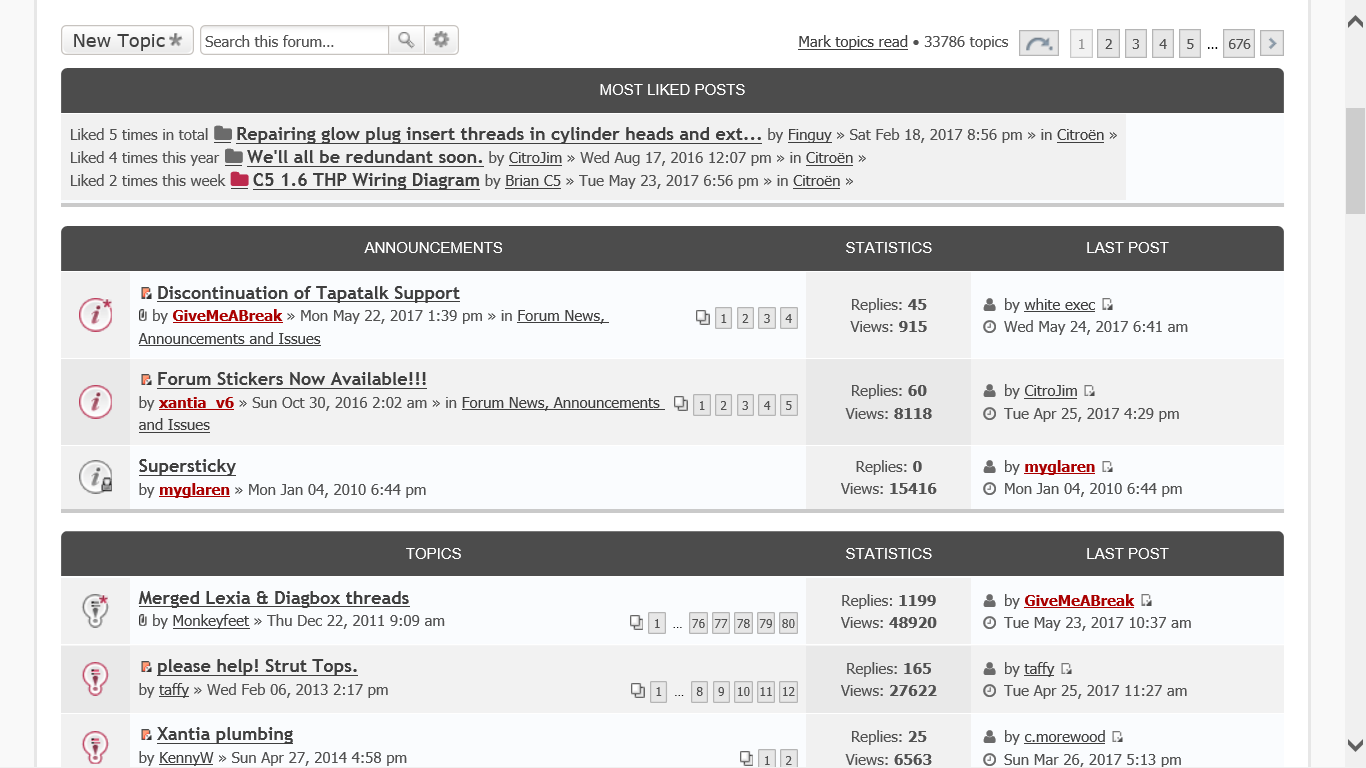
Task: Click scrollbar up arrow
Action: point(1355,22)
